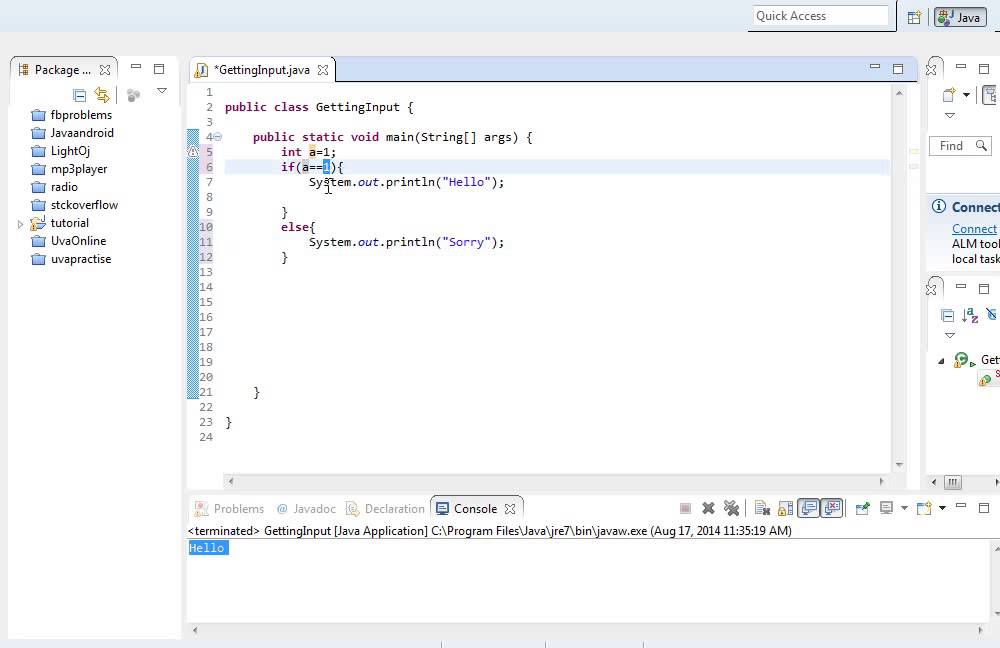Open Package Explorer view menu triangle

162,91
